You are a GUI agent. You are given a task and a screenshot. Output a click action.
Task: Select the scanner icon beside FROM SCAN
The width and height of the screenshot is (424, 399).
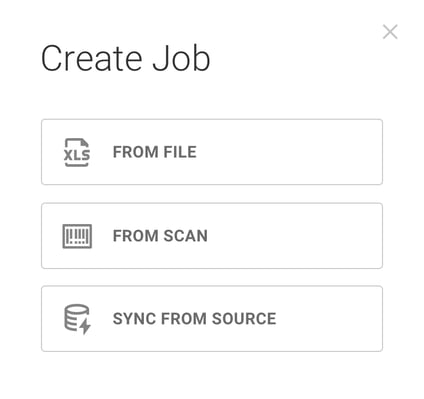(x=77, y=236)
